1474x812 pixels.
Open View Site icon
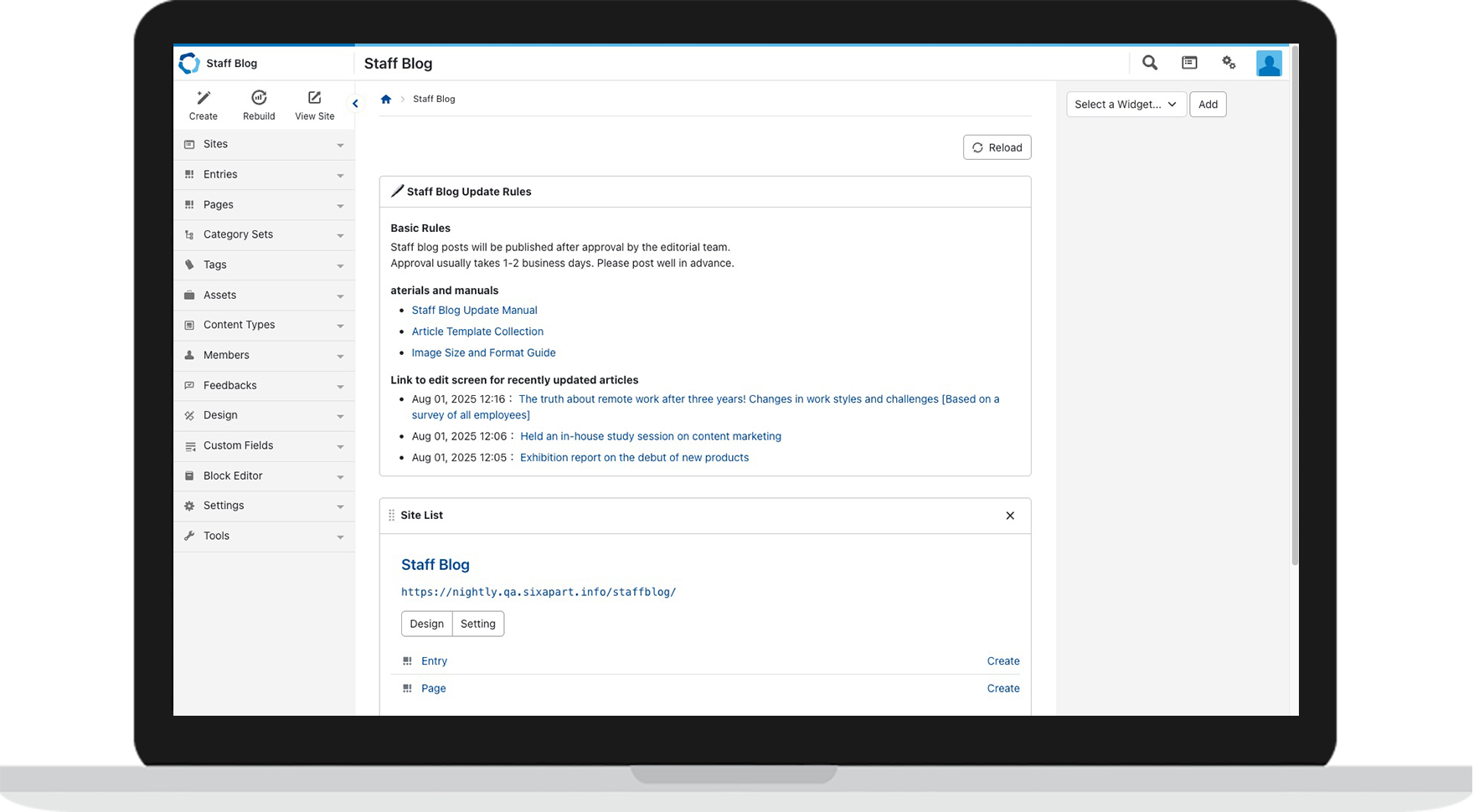point(314,98)
